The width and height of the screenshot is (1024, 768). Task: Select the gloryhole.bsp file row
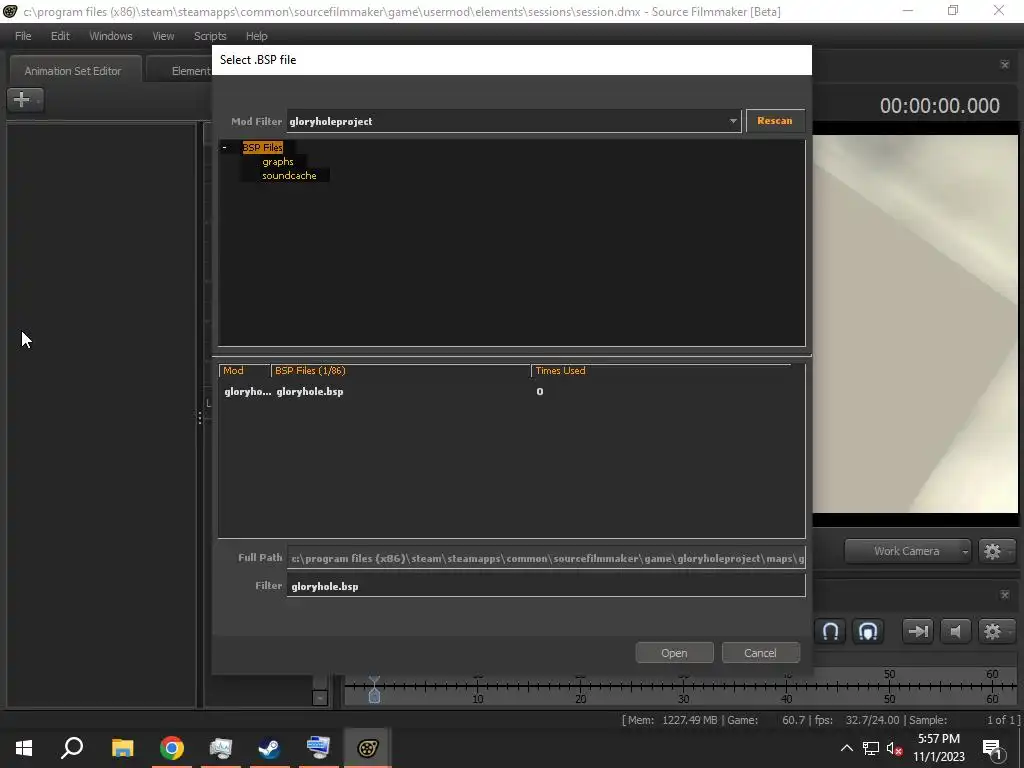tap(511, 392)
